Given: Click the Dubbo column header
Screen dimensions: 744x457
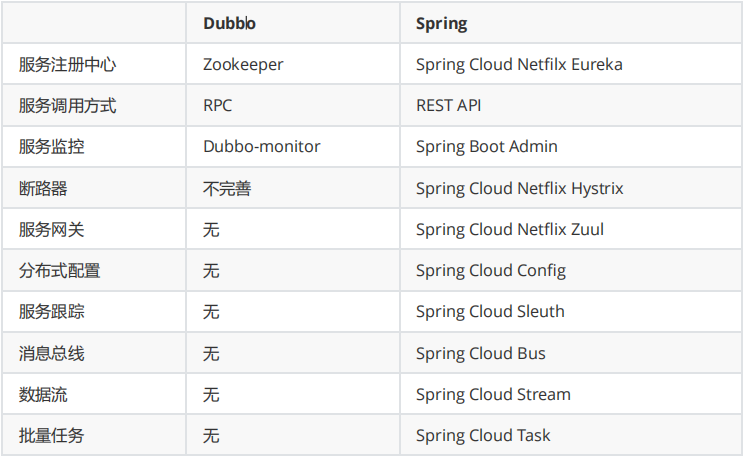Looking at the screenshot, I should (230, 23).
